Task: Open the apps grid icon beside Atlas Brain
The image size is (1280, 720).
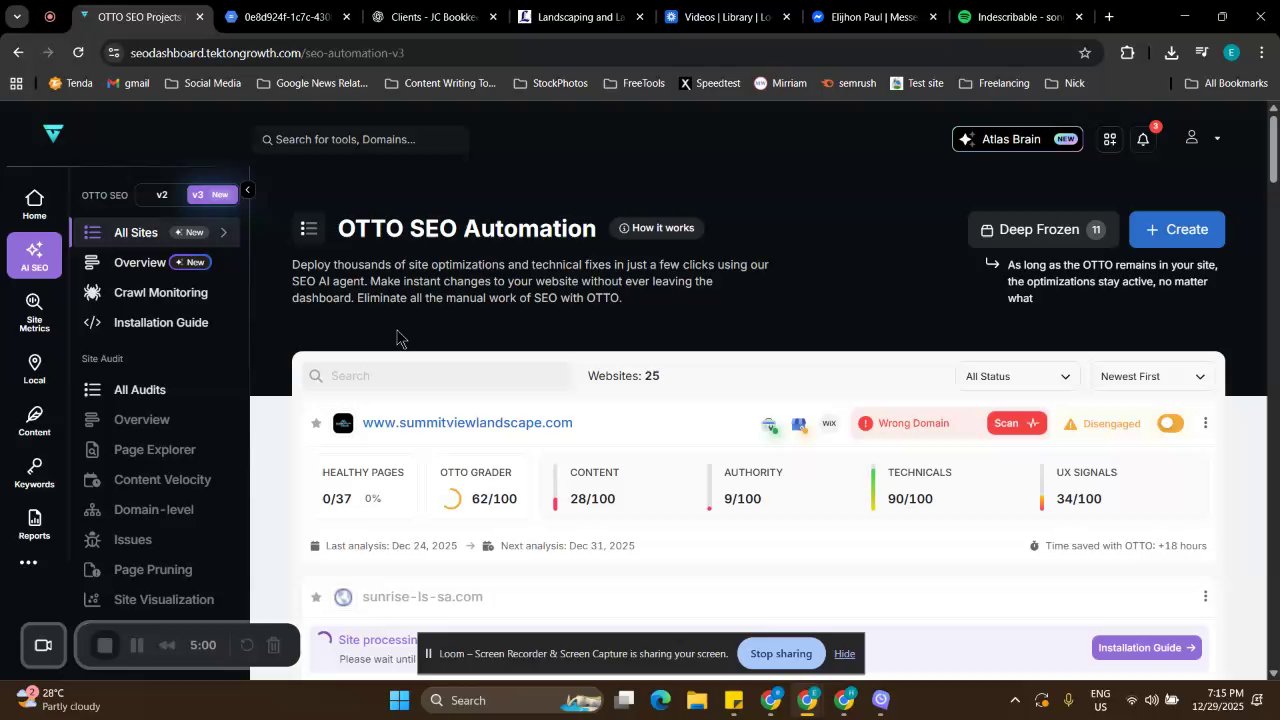Action: (x=1109, y=139)
